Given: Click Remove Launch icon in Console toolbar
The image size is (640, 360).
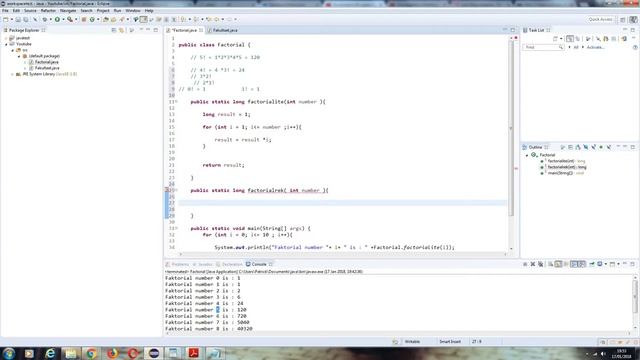Looking at the screenshot, I should (x=533, y=264).
